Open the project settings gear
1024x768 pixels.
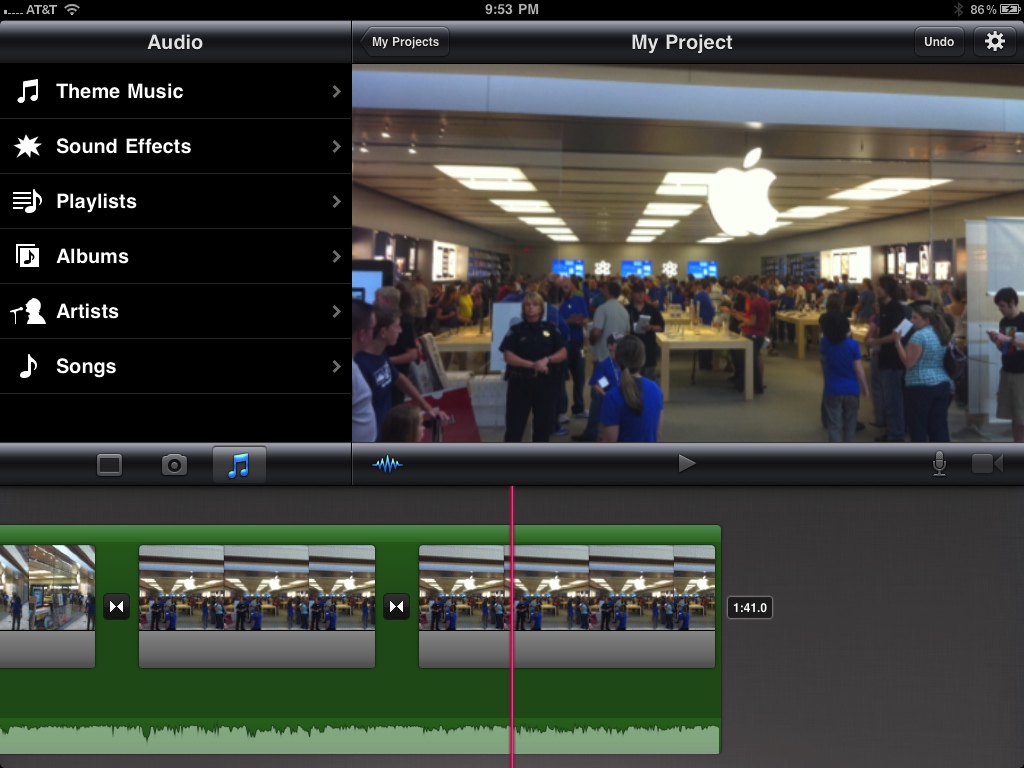pyautogui.click(x=994, y=42)
